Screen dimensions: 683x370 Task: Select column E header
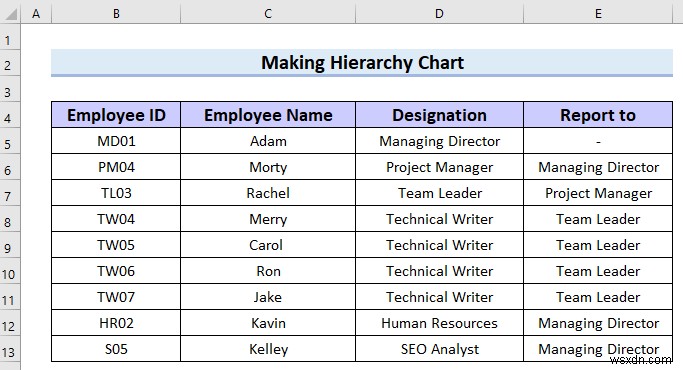pyautogui.click(x=598, y=14)
